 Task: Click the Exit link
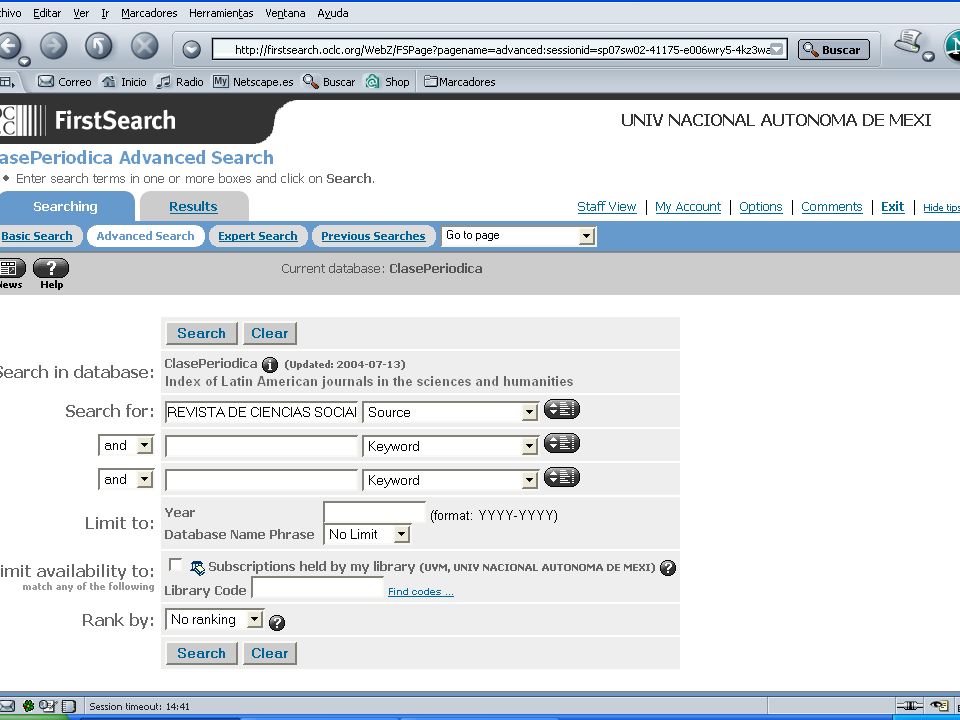click(892, 207)
